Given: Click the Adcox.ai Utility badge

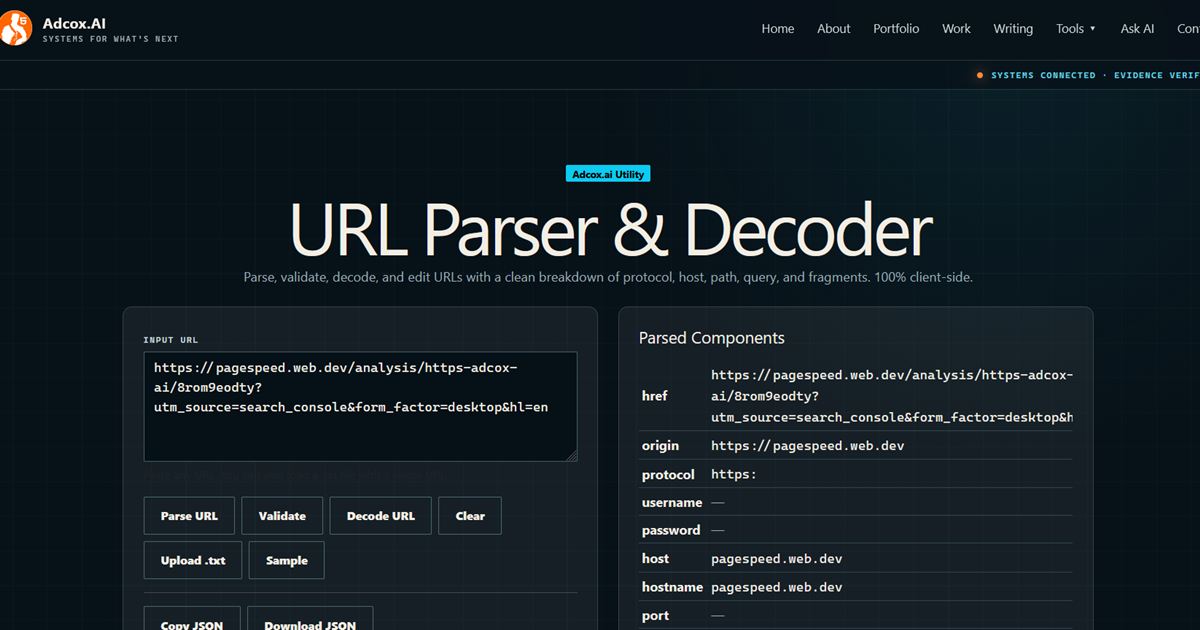Looking at the screenshot, I should click(x=608, y=174).
